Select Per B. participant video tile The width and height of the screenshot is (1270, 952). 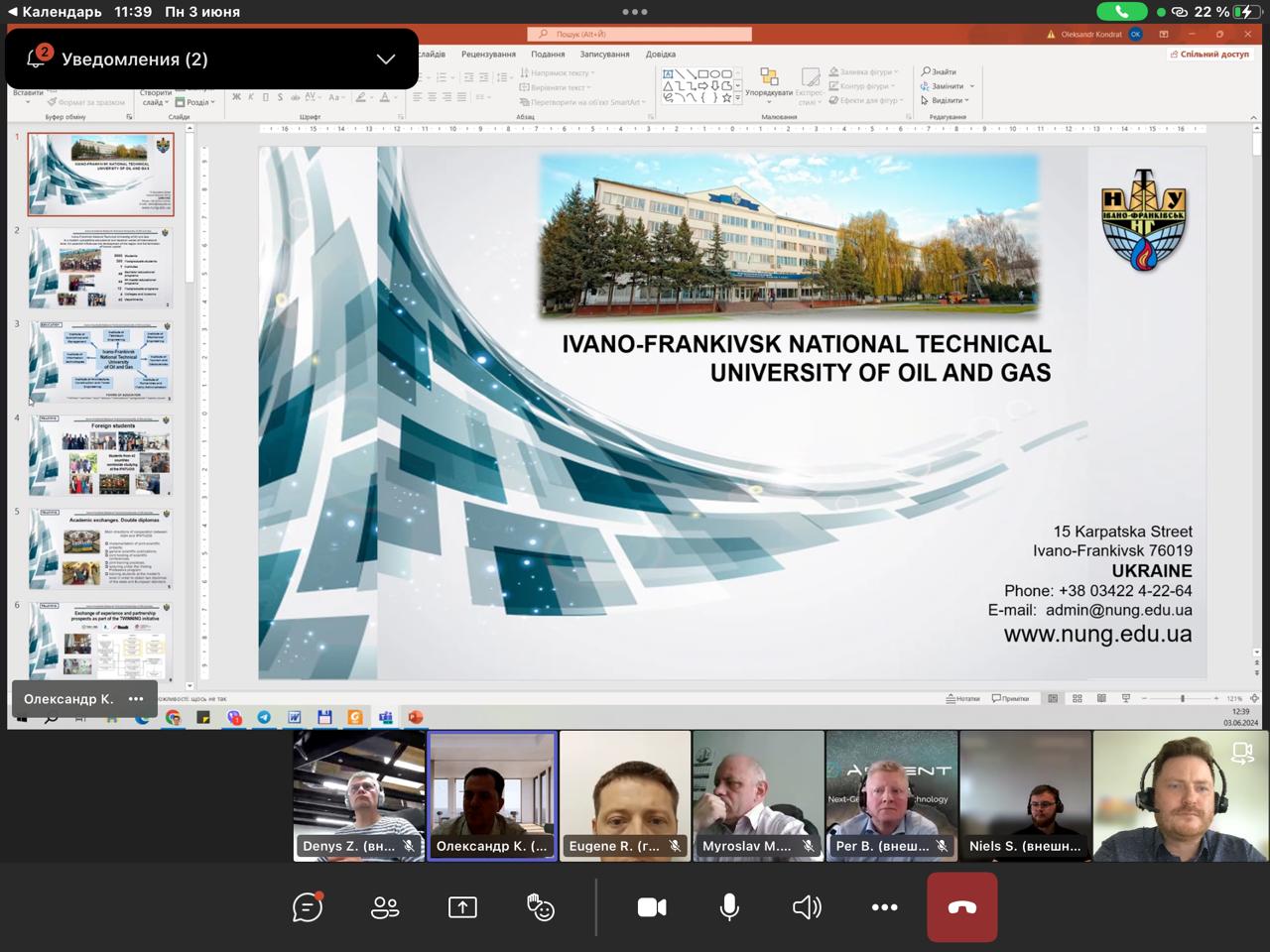(x=892, y=795)
